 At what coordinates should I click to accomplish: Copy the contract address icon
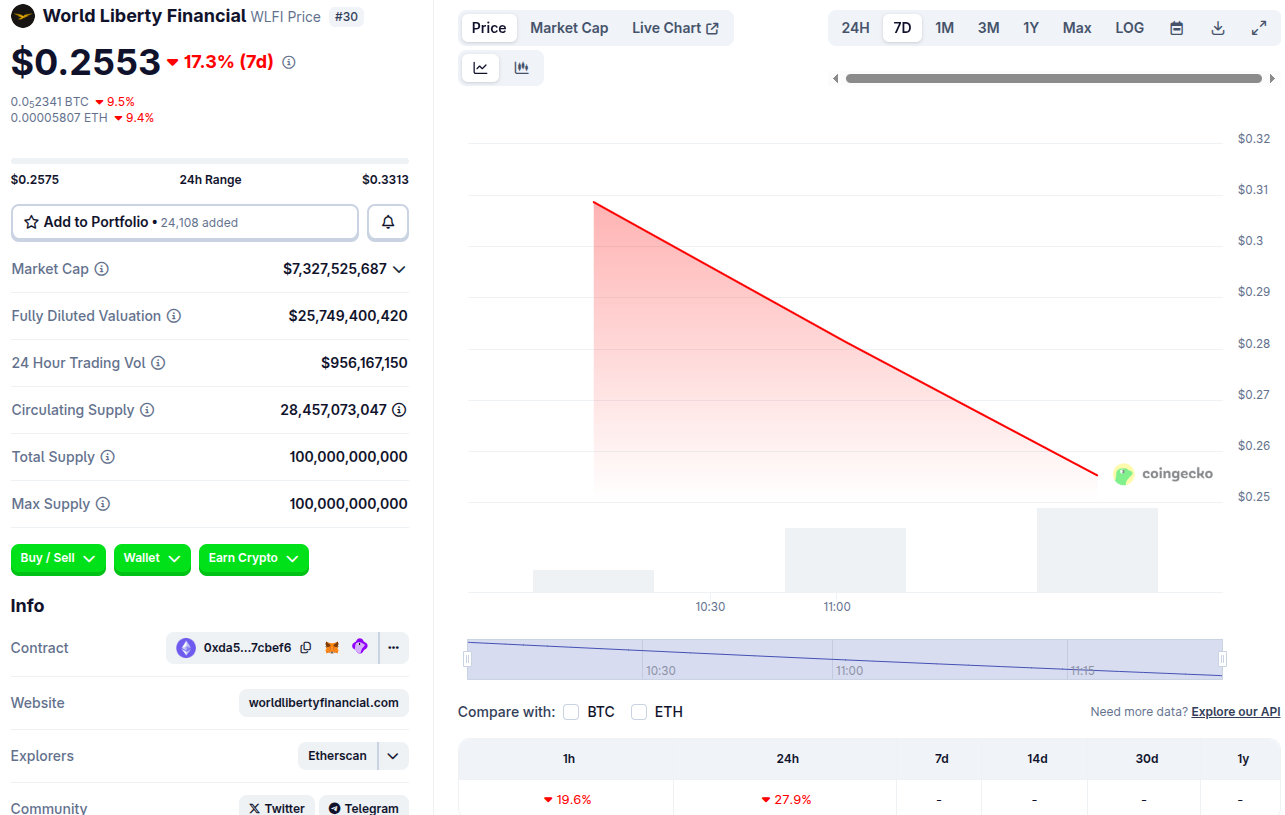pyautogui.click(x=306, y=648)
